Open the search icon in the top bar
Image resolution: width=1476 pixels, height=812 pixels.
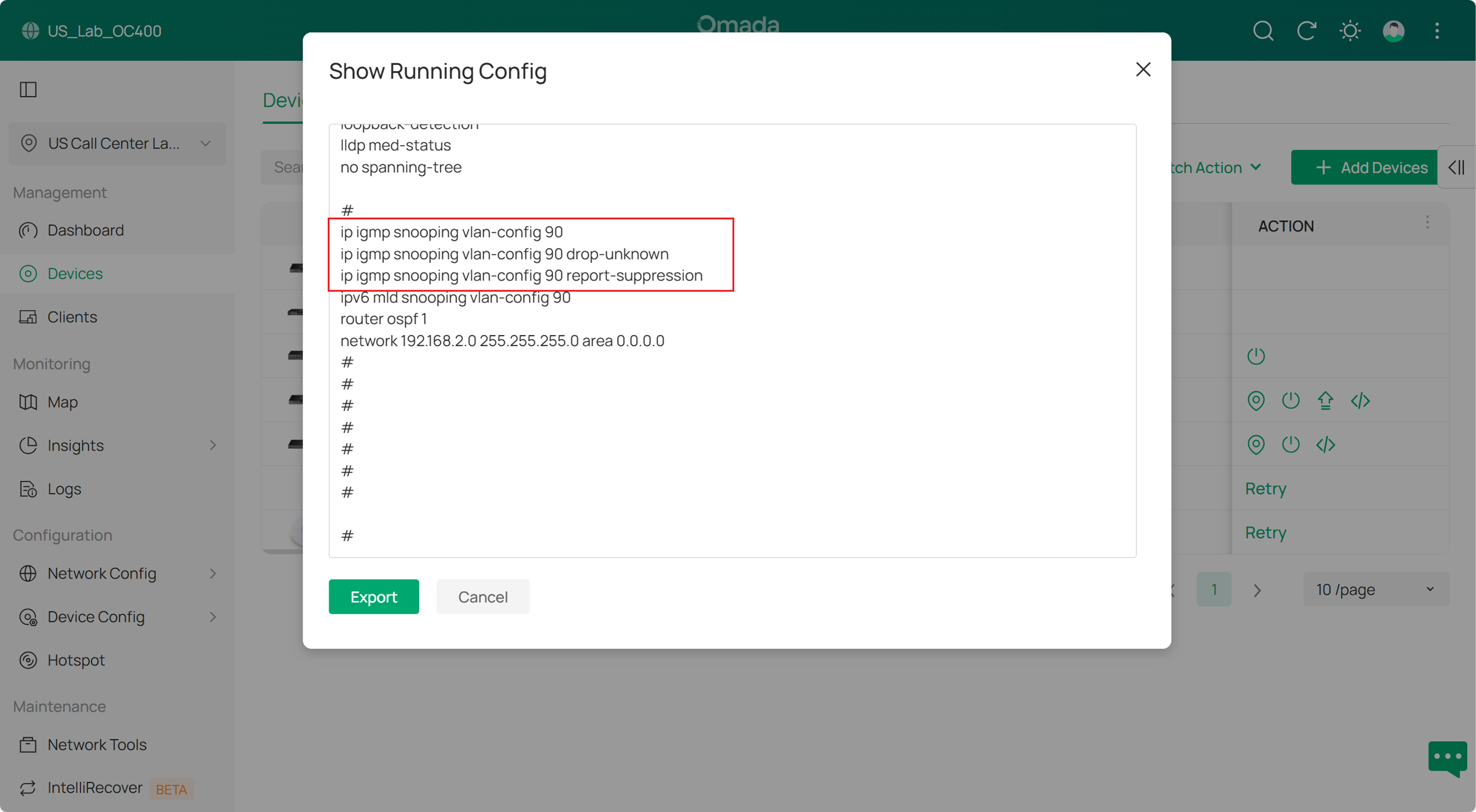[1263, 31]
